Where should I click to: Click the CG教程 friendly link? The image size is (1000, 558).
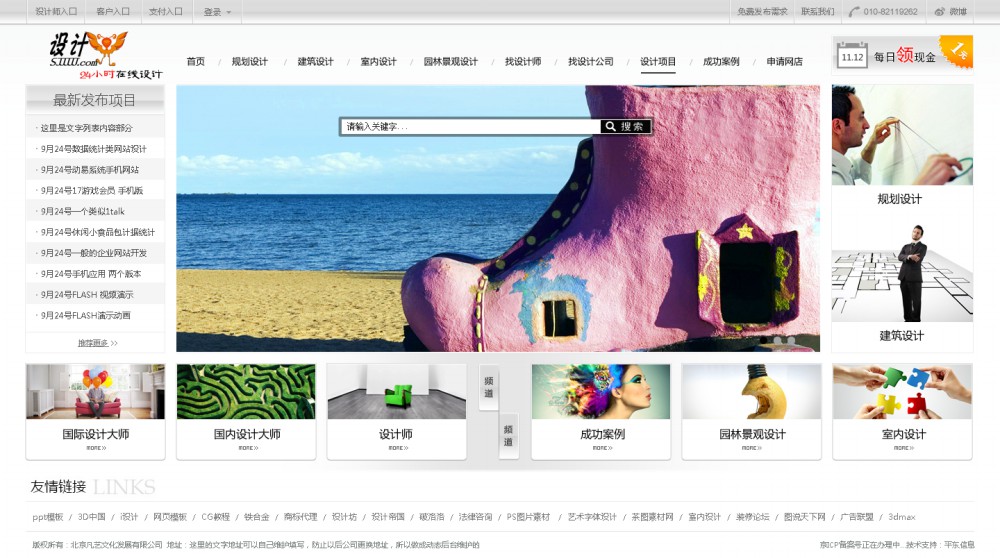[x=216, y=517]
